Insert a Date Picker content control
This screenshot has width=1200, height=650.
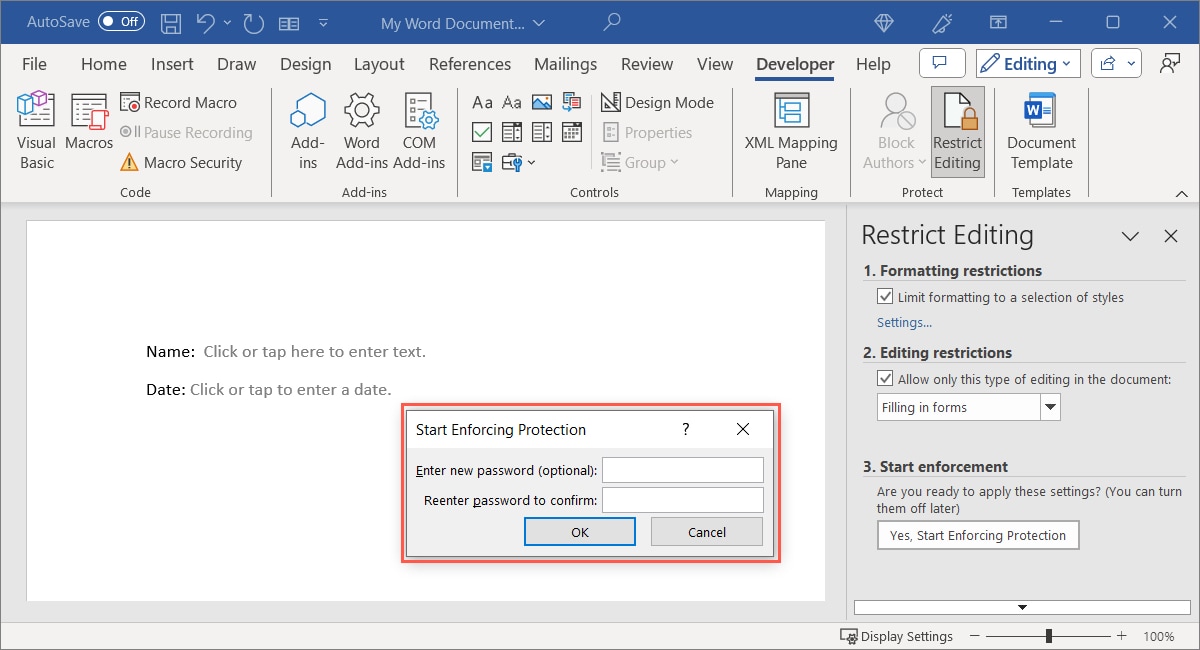pyautogui.click(x=571, y=132)
